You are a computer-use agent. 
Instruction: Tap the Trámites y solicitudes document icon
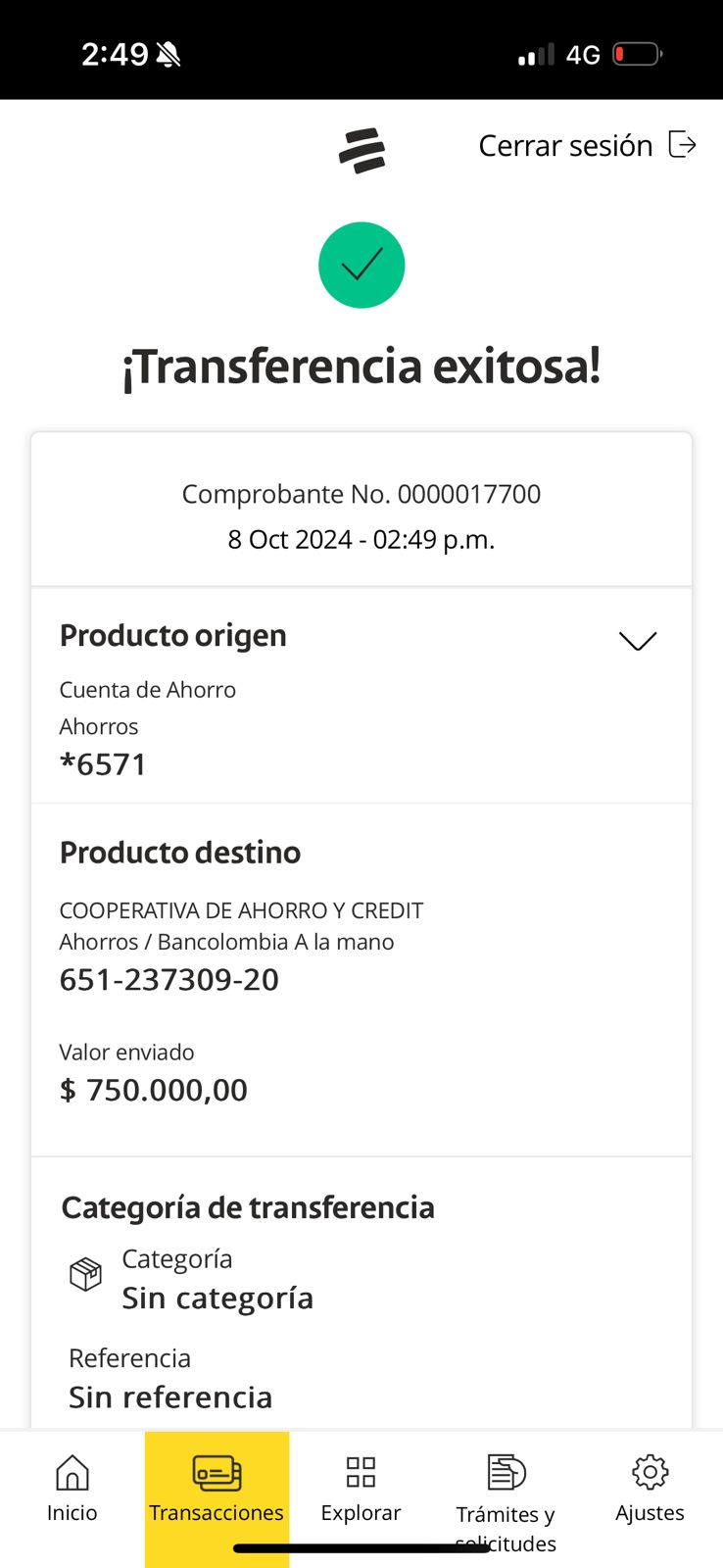506,1472
